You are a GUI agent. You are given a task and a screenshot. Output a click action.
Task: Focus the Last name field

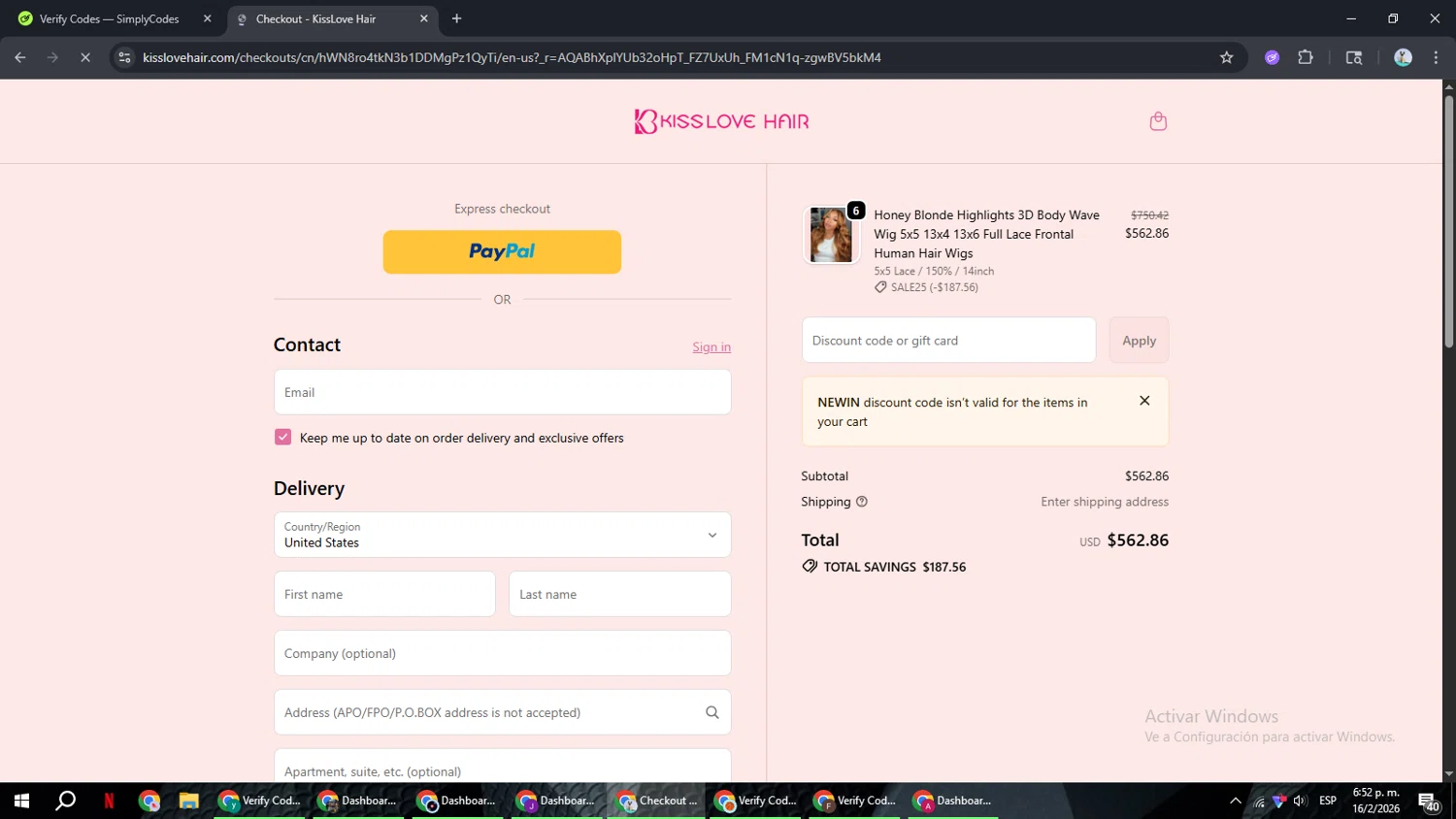pos(619,594)
